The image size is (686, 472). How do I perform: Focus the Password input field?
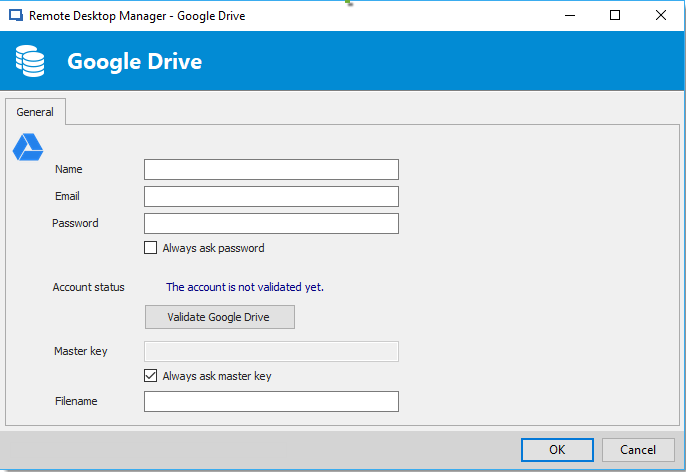tap(271, 224)
